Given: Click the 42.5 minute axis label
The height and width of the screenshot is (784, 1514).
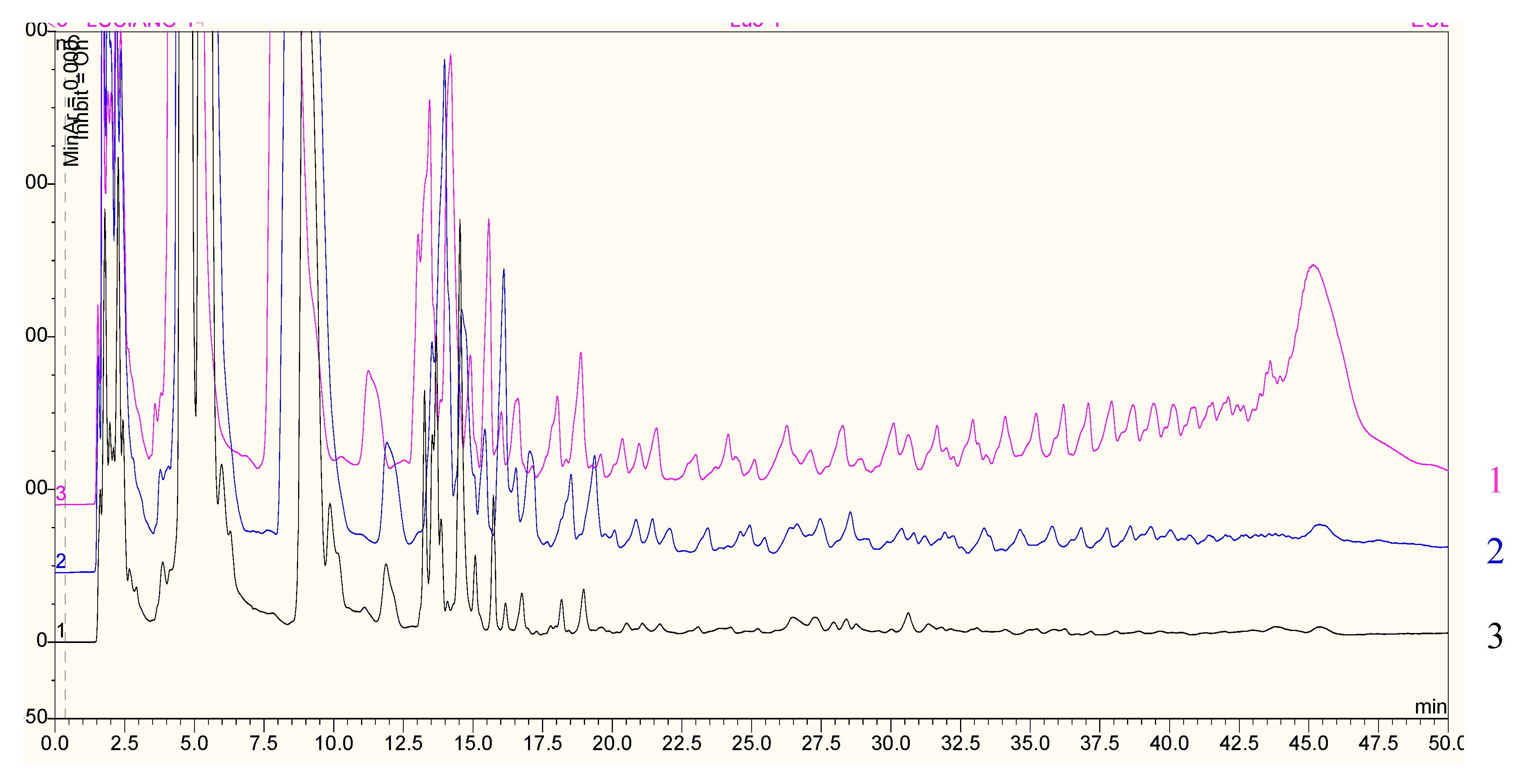Looking at the screenshot, I should click(1239, 743).
